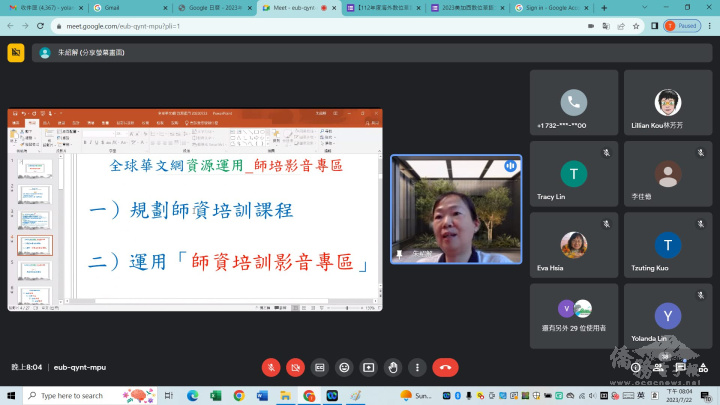
Task: Click the present screen button
Action: (x=368, y=367)
